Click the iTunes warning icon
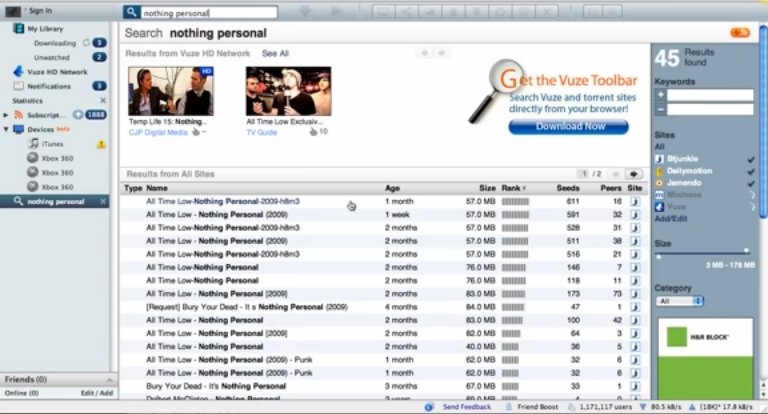The image size is (768, 414). (101, 144)
